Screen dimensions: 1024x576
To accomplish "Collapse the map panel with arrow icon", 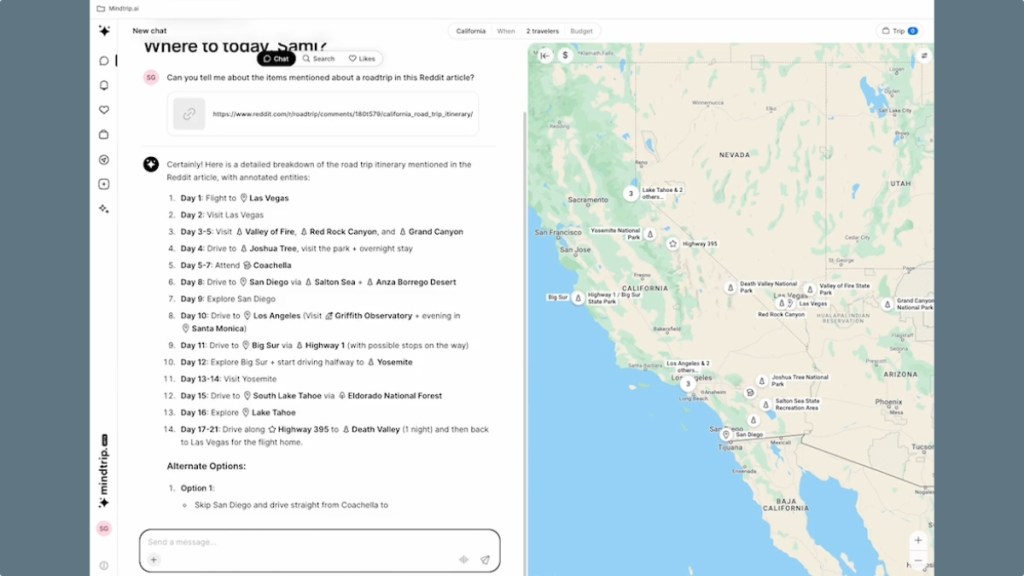I will coord(545,56).
